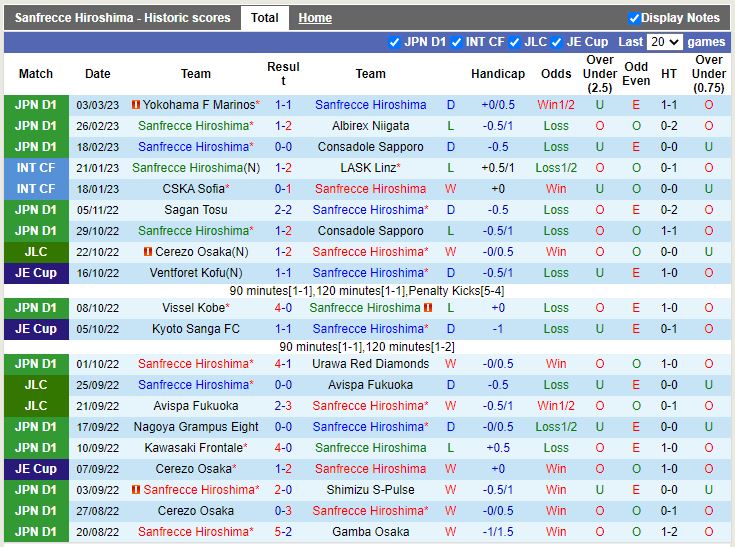
Task: Click Nagoya Grampus Eight team name
Action: click(196, 427)
